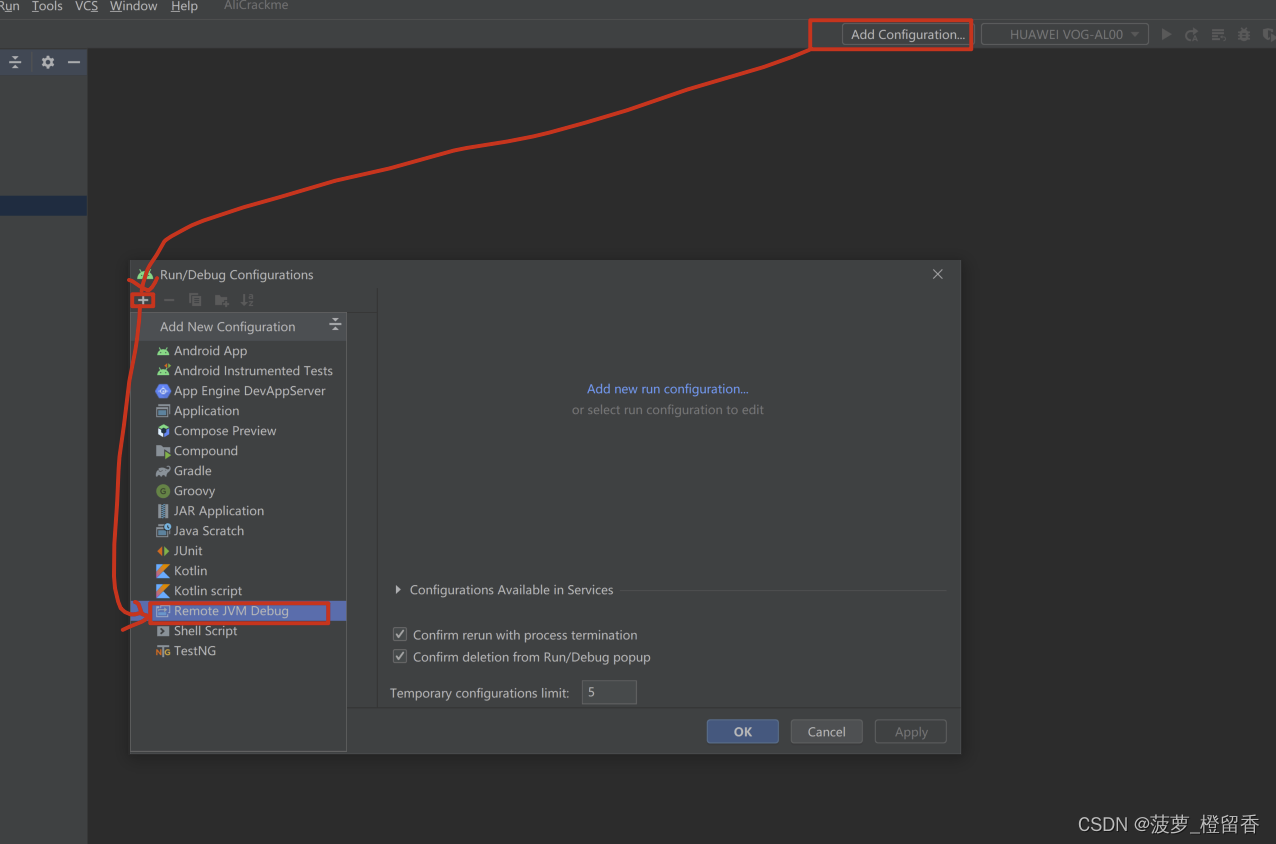Screen dimensions: 1276x844
Task: Click the Copy Configuration icon
Action: [195, 300]
